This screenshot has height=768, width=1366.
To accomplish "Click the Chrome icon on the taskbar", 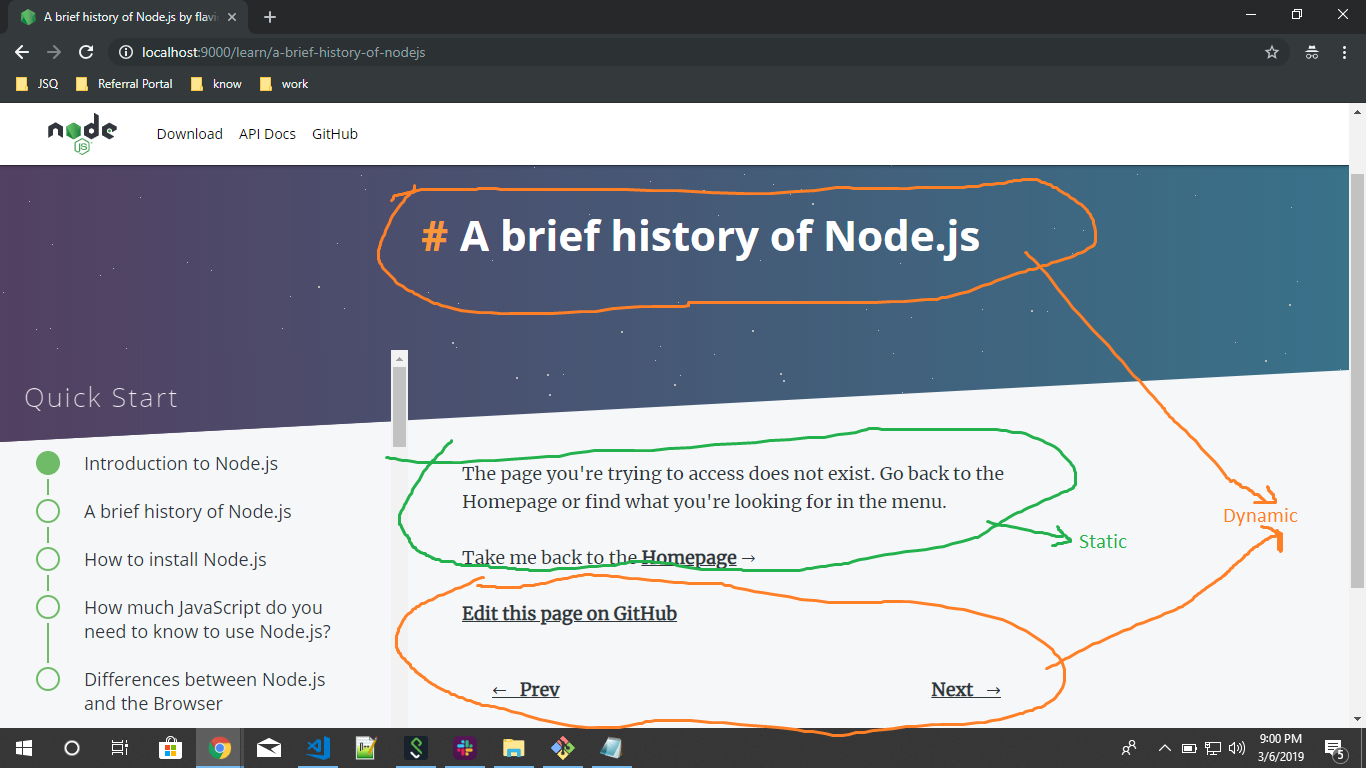I will click(220, 748).
